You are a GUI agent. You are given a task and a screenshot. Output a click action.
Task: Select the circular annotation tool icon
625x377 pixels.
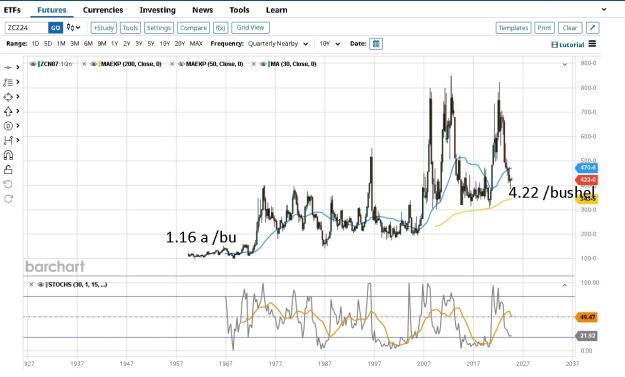tap(8, 126)
